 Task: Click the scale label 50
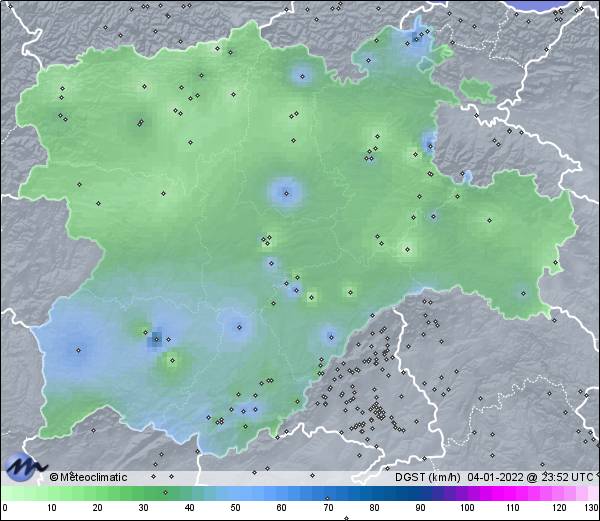[x=235, y=508]
